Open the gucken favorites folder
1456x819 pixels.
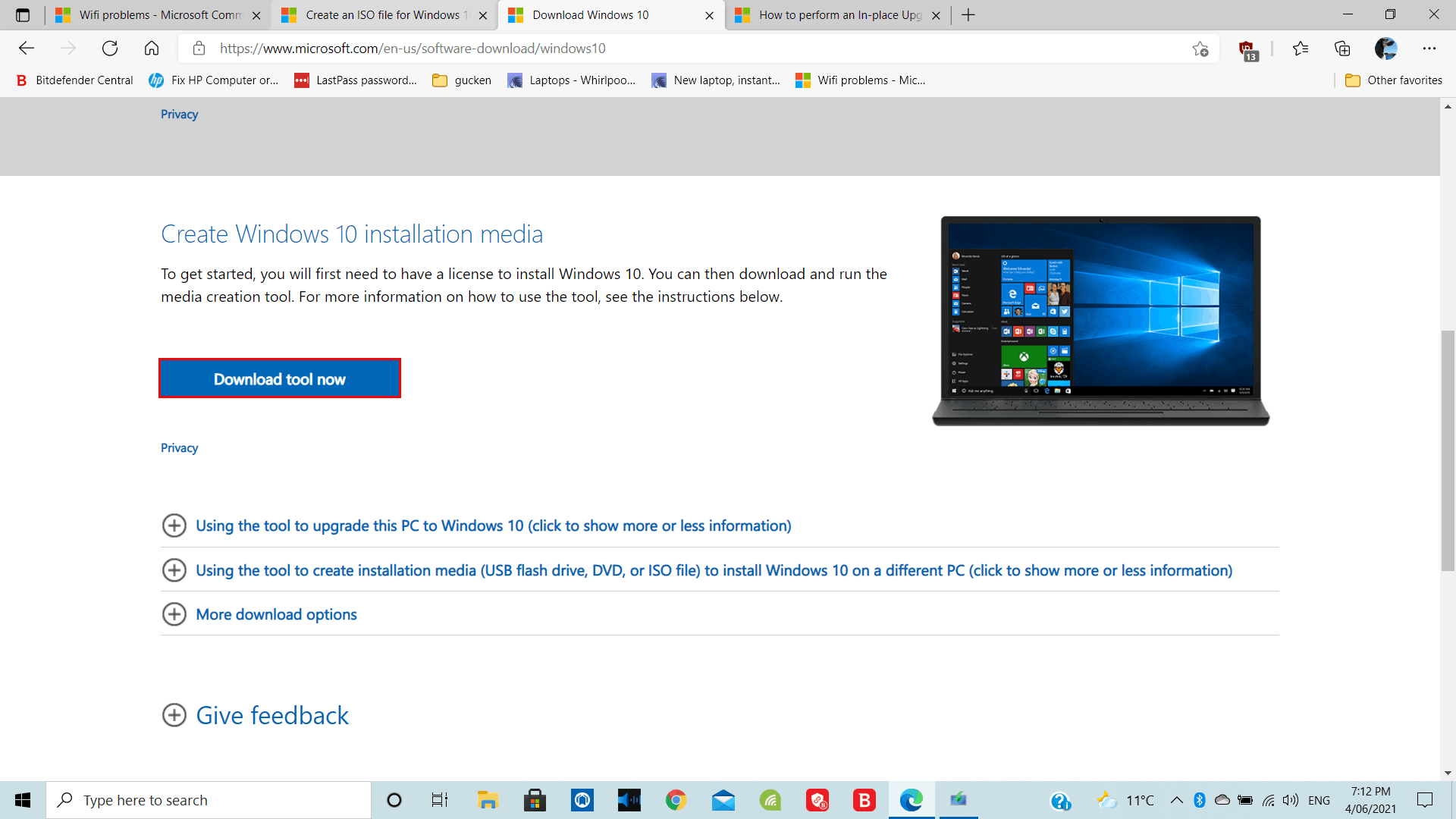pos(462,80)
